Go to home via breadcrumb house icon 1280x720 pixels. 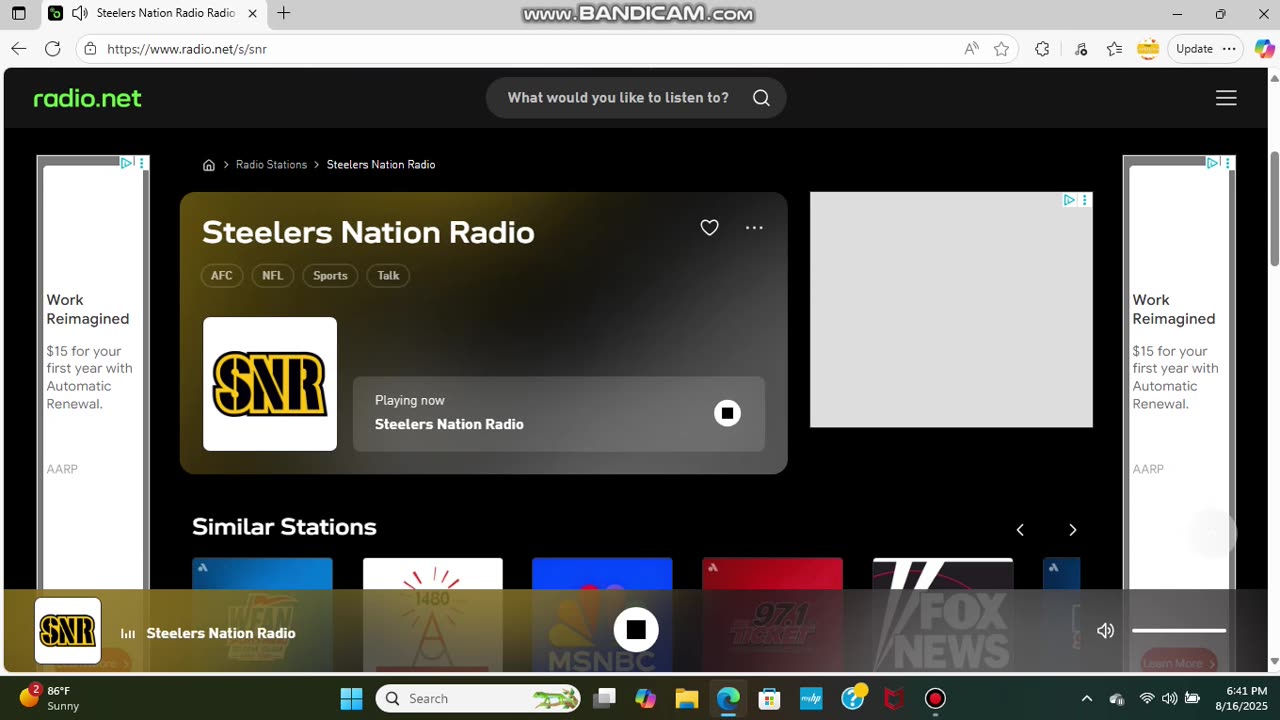pos(209,165)
